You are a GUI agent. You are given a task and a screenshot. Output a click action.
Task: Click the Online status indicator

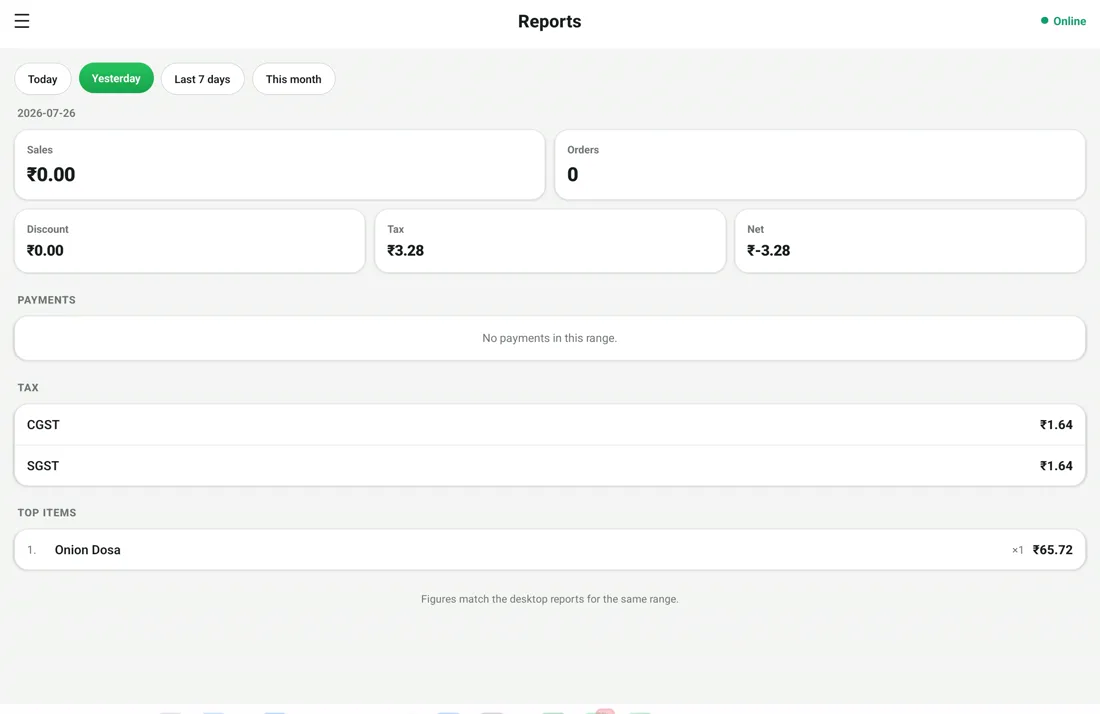[1063, 21]
